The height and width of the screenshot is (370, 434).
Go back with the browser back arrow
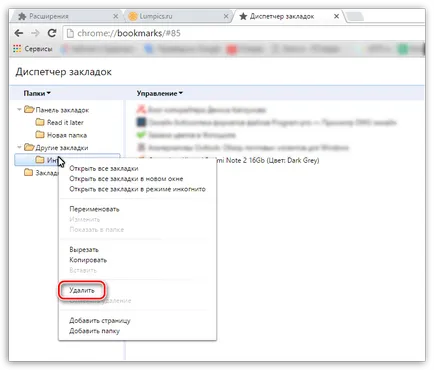(x=19, y=33)
